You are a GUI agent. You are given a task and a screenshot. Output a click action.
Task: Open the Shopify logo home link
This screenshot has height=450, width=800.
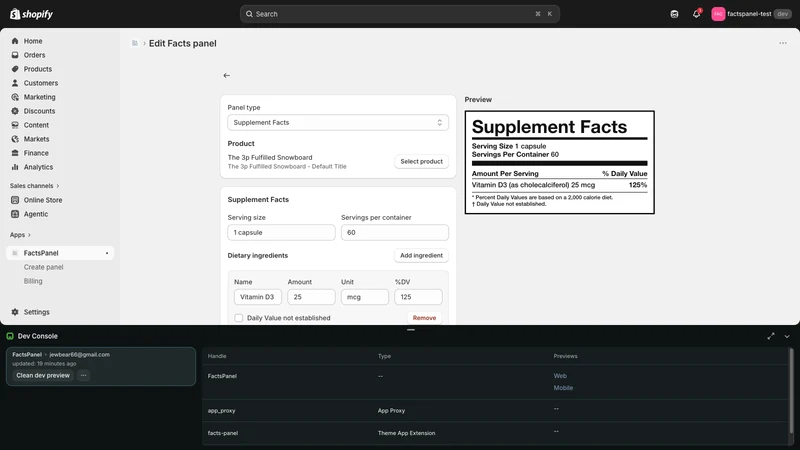(32, 14)
